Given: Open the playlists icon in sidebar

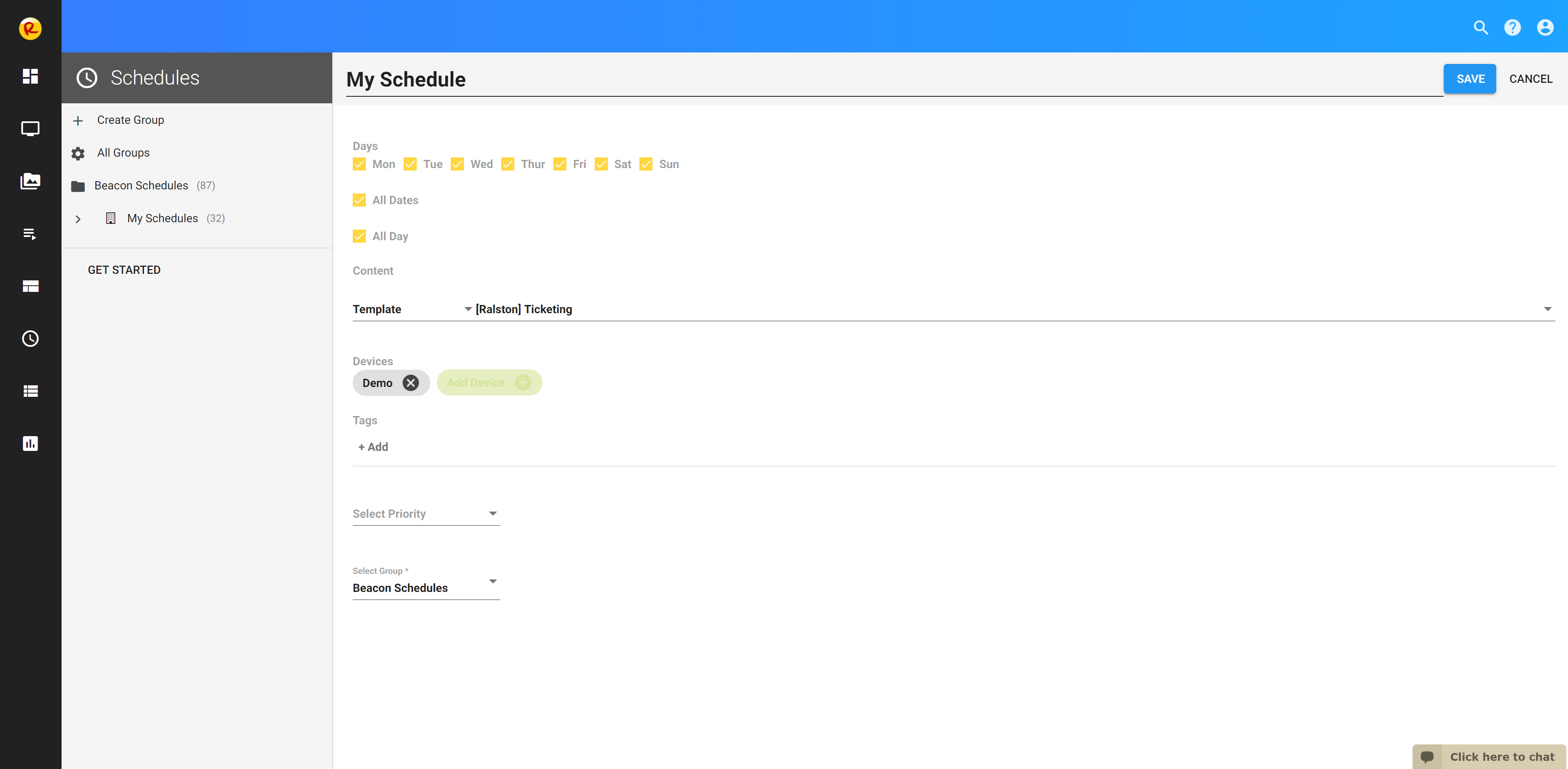Looking at the screenshot, I should [30, 234].
